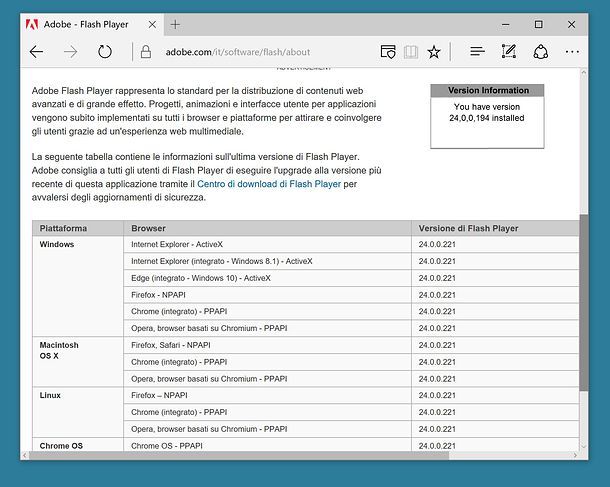This screenshot has width=610, height=487.
Task: Maximize the Edge browser window
Action: [538, 25]
